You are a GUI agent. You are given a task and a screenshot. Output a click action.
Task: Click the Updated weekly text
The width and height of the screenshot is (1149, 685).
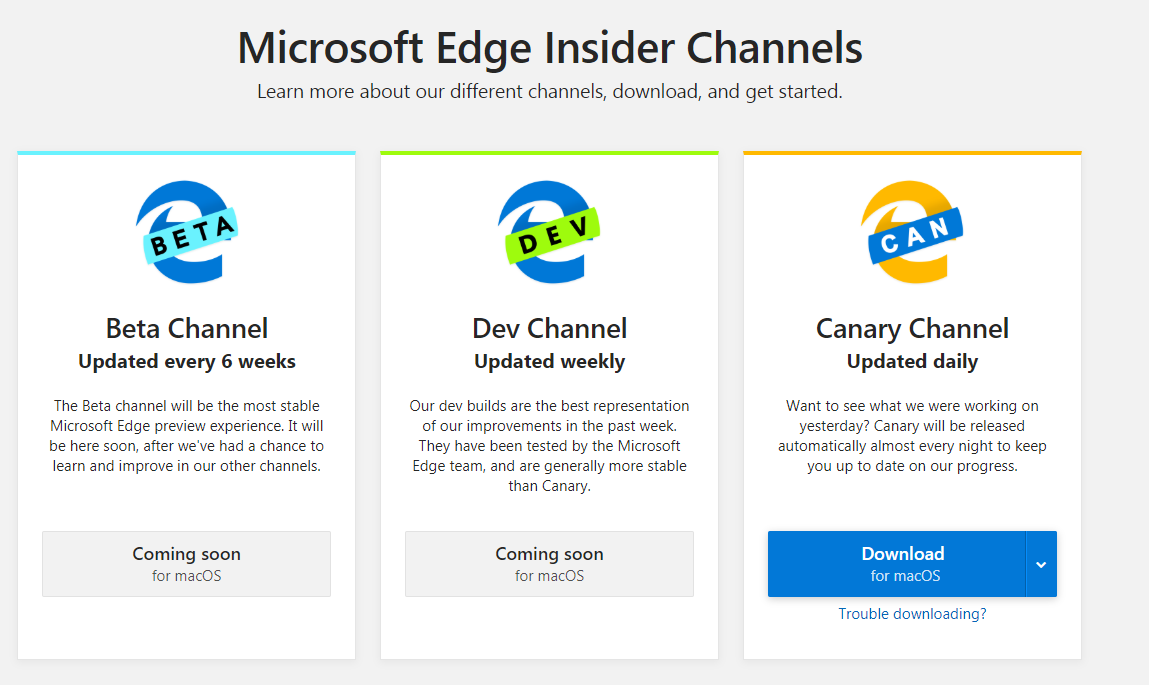550,362
